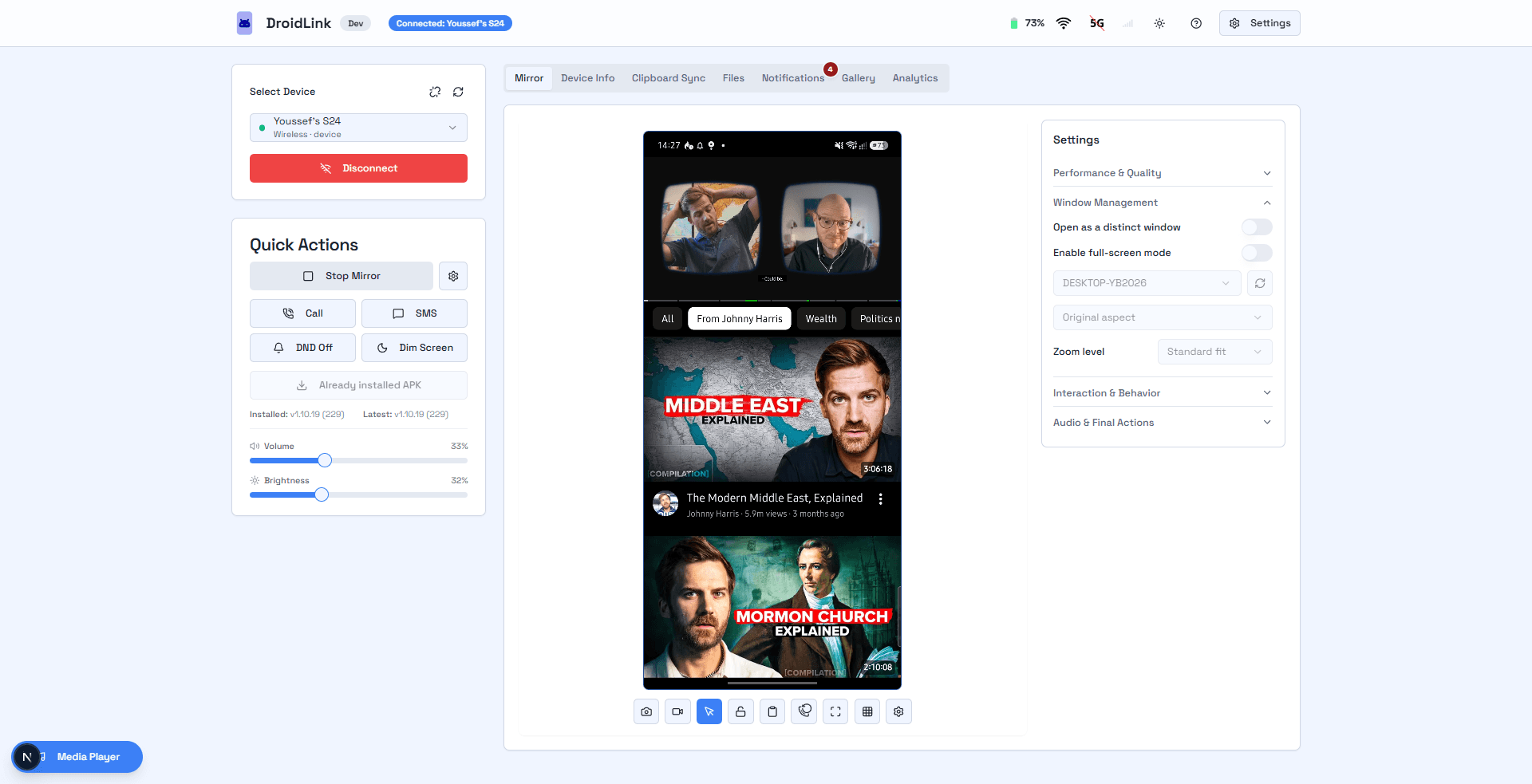Click the grid icon in the mirror toolbar
The height and width of the screenshot is (784, 1532).
(x=867, y=711)
